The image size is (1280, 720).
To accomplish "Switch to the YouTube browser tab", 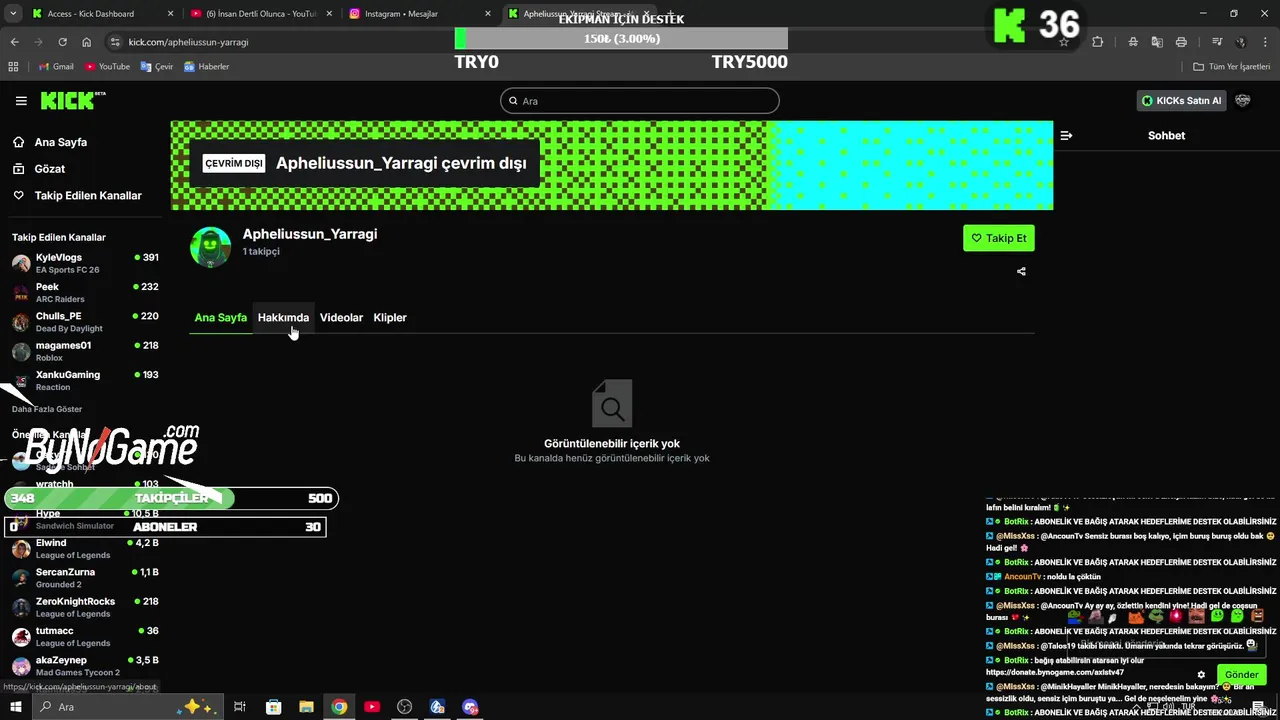I will (260, 14).
